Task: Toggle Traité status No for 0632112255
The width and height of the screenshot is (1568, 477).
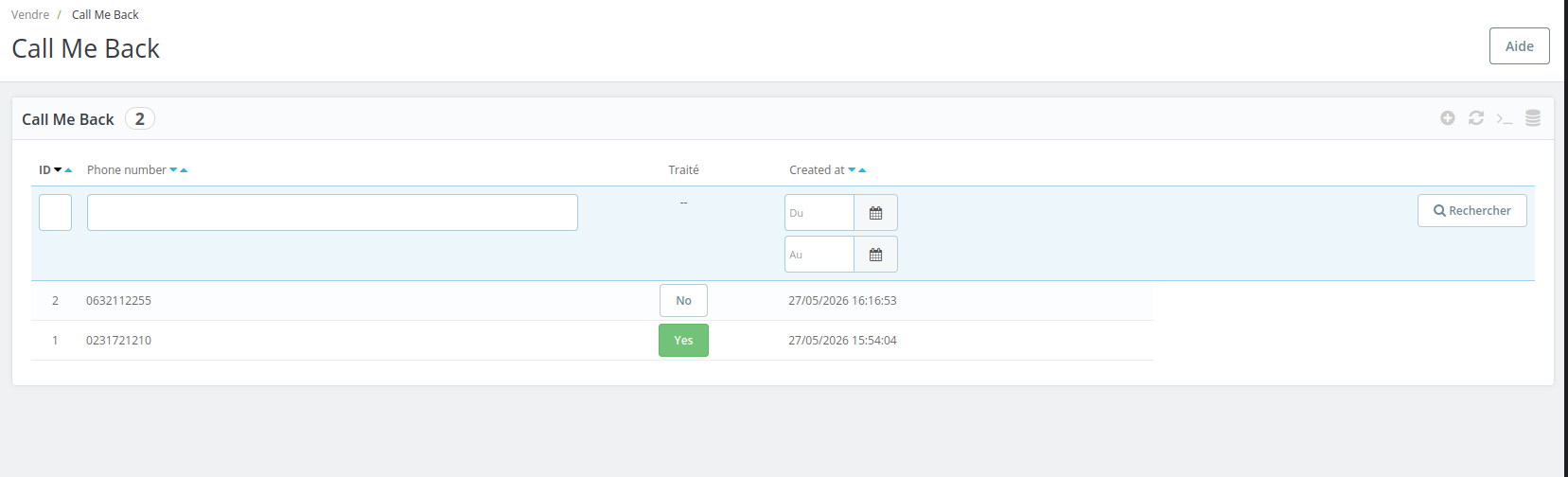Action: click(x=683, y=301)
